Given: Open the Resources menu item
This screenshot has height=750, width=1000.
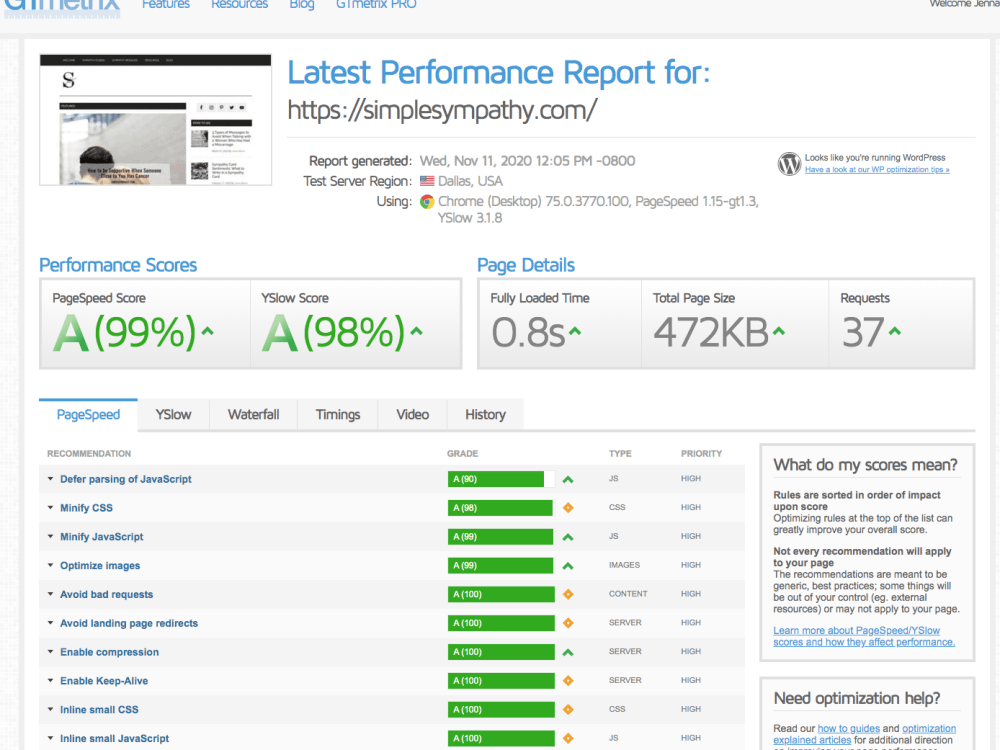Looking at the screenshot, I should [239, 4].
